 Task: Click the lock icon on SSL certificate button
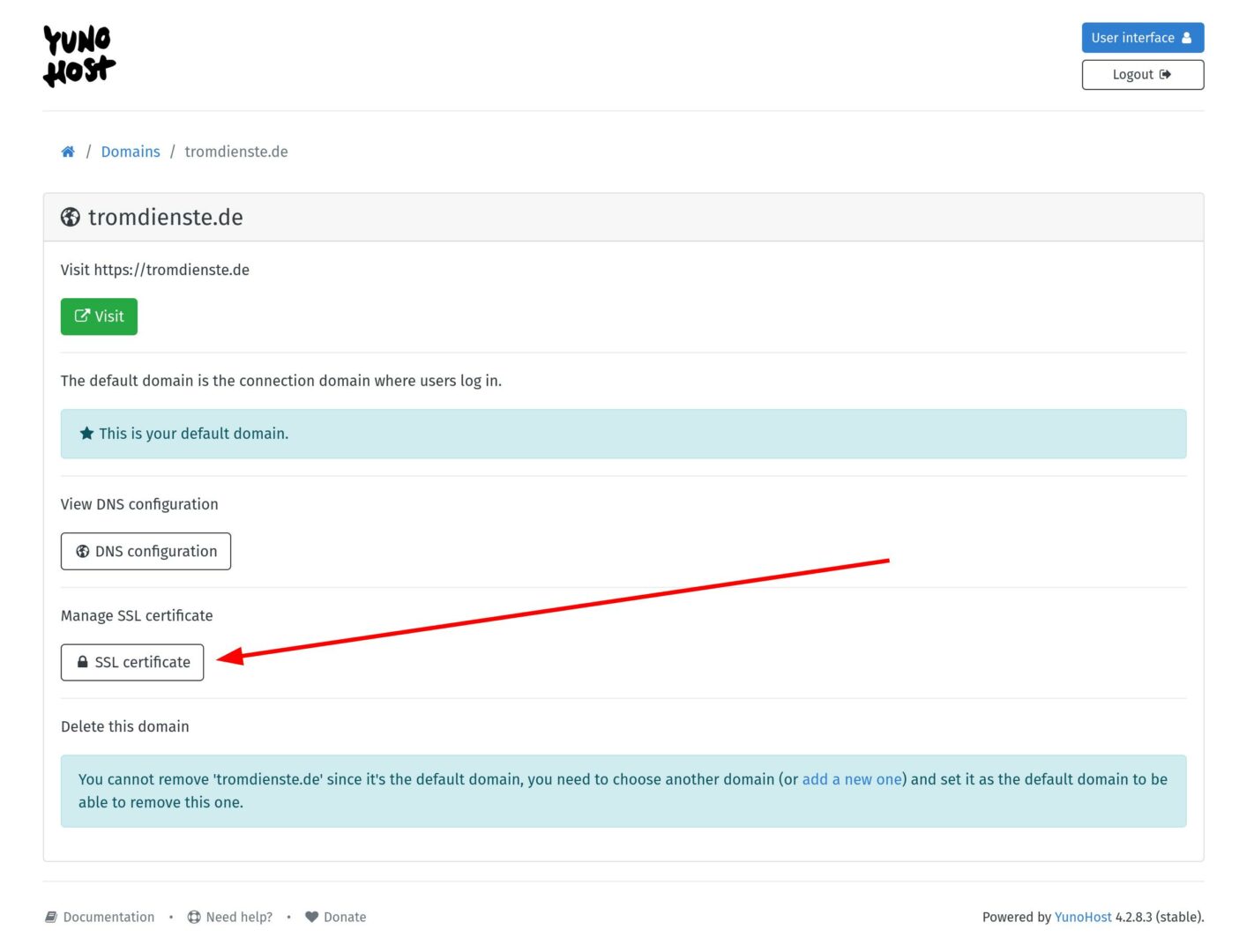point(82,662)
